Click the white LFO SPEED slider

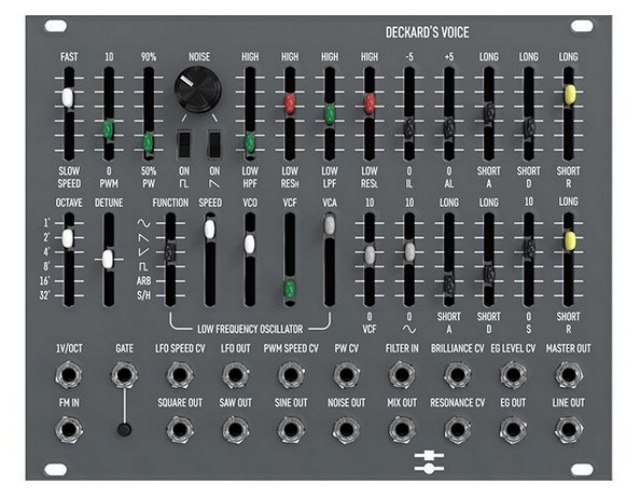(x=210, y=229)
